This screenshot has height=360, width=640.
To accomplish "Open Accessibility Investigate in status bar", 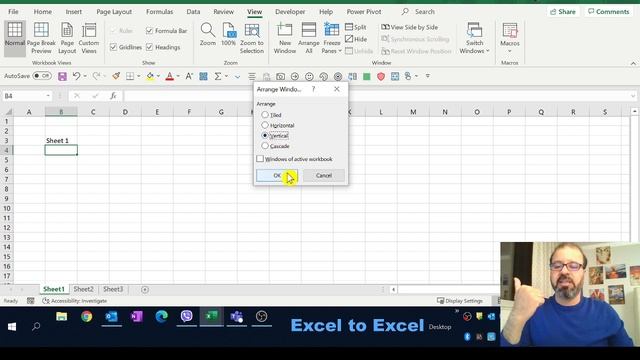I will (75, 301).
